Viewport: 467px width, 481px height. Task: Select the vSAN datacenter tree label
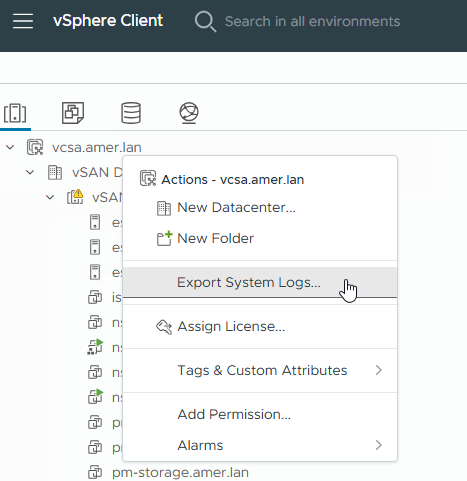[x=97, y=172]
